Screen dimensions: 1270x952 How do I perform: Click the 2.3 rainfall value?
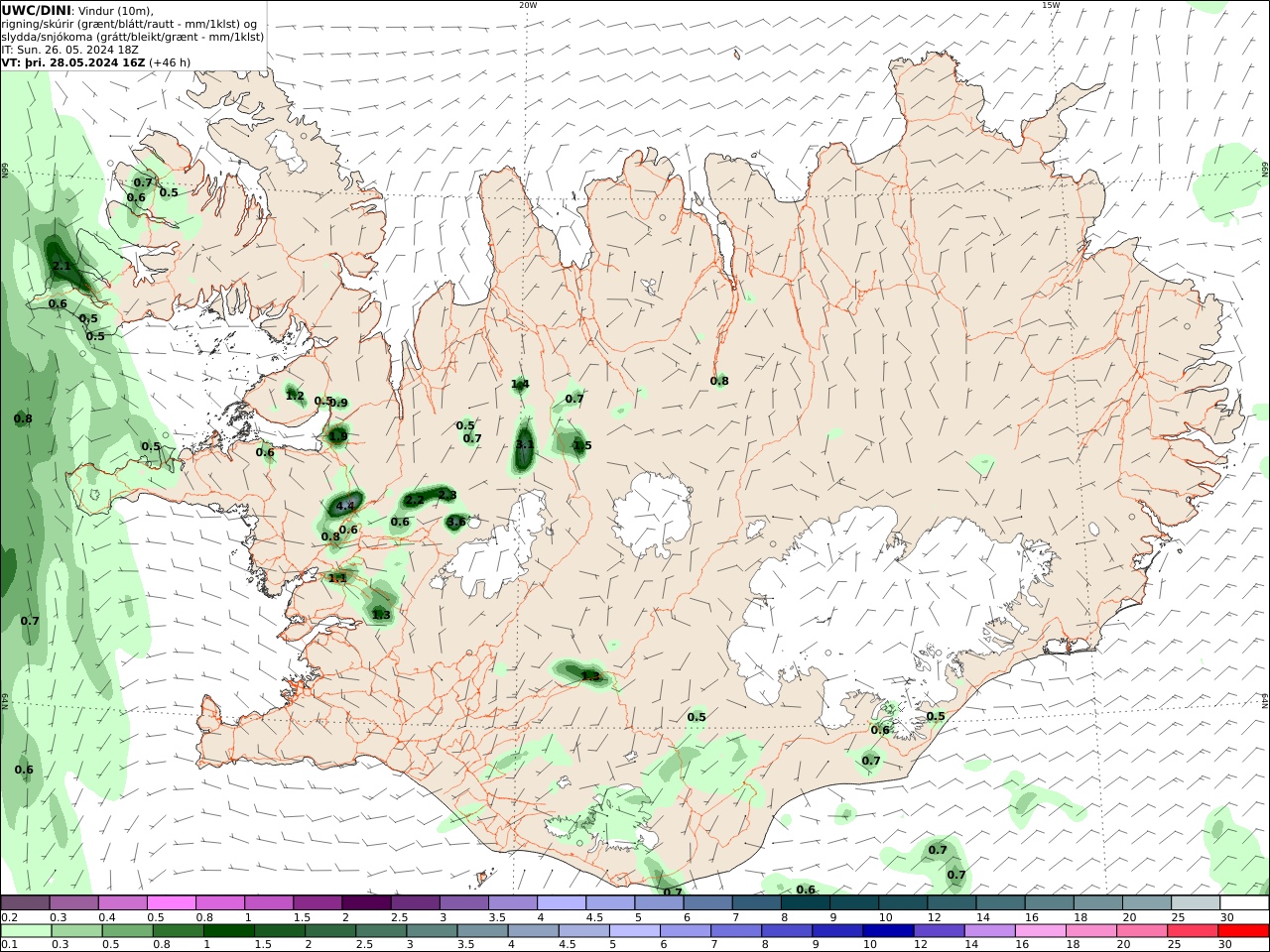point(446,494)
